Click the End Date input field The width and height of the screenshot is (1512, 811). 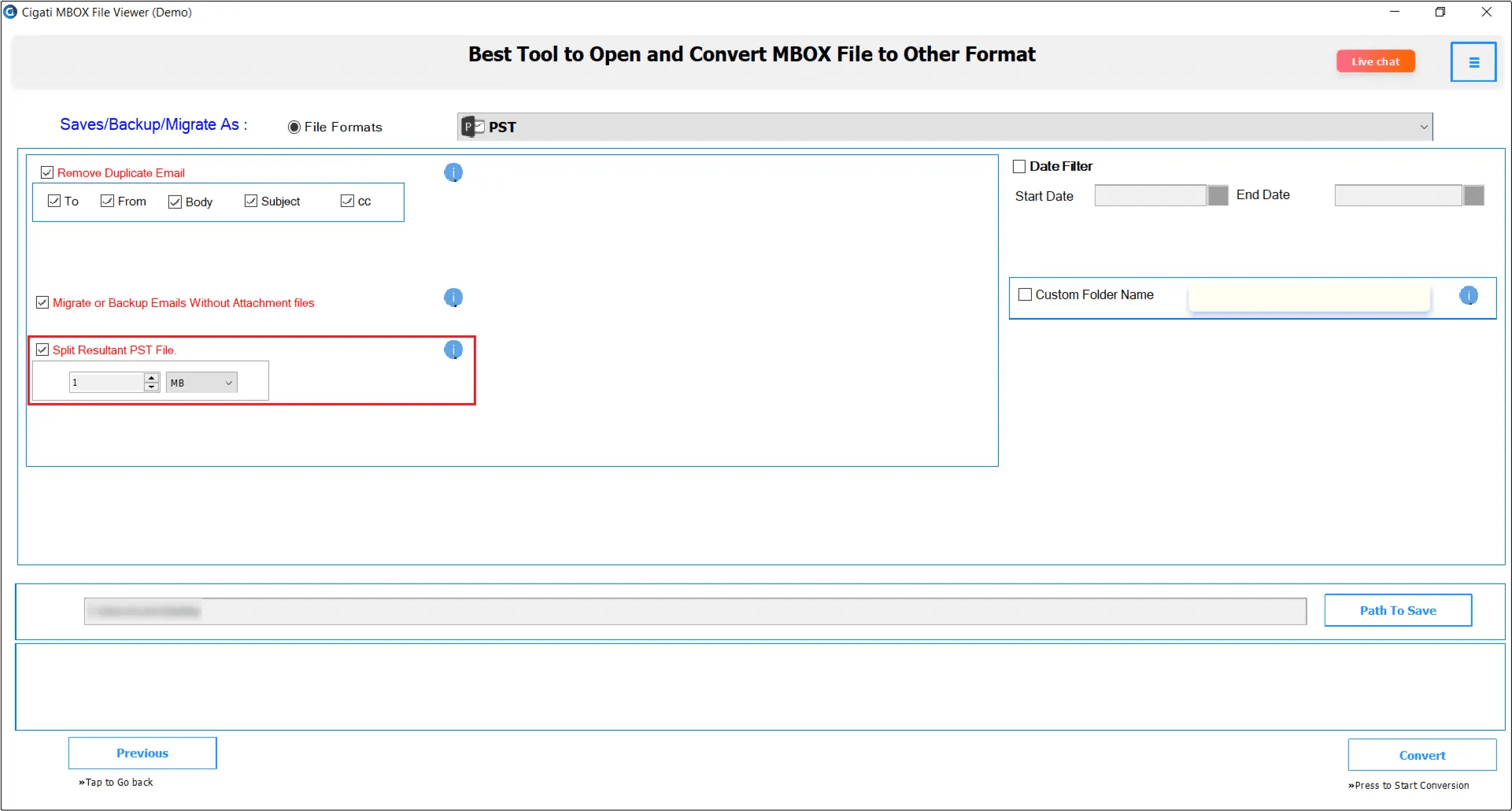pyautogui.click(x=1399, y=195)
